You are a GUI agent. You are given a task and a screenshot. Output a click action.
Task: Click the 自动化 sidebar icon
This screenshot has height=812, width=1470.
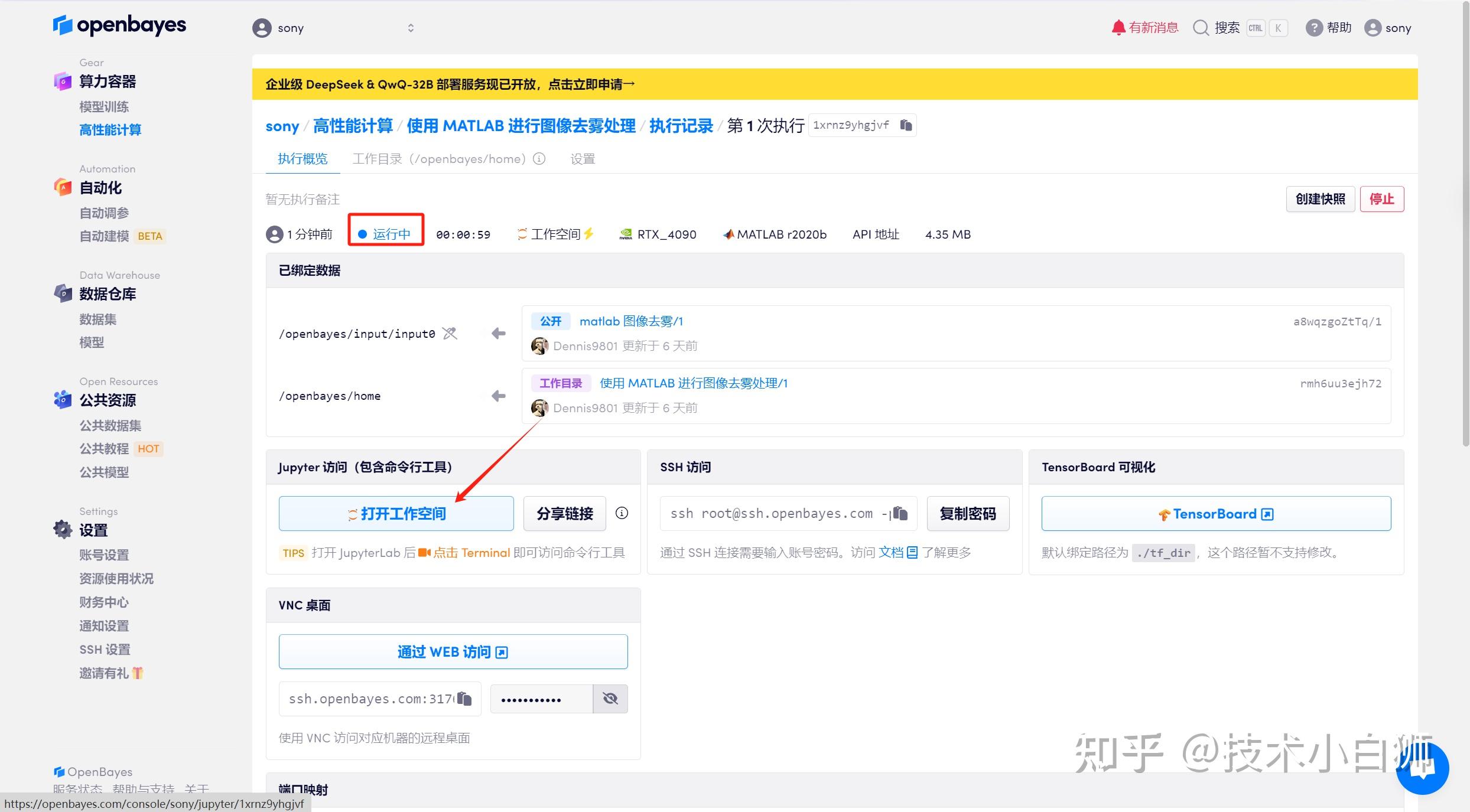[x=63, y=188]
